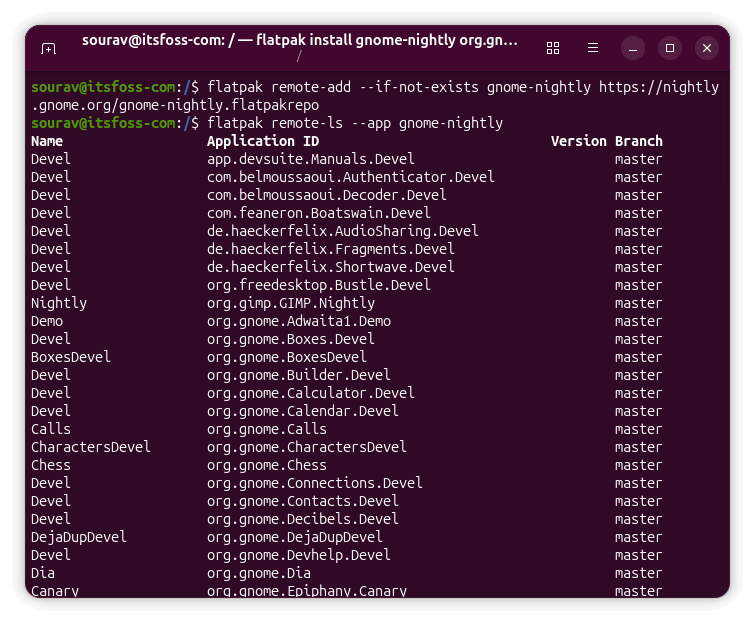The height and width of the screenshot is (623, 755).
Task: Click the terminal window title text
Action: point(299,40)
